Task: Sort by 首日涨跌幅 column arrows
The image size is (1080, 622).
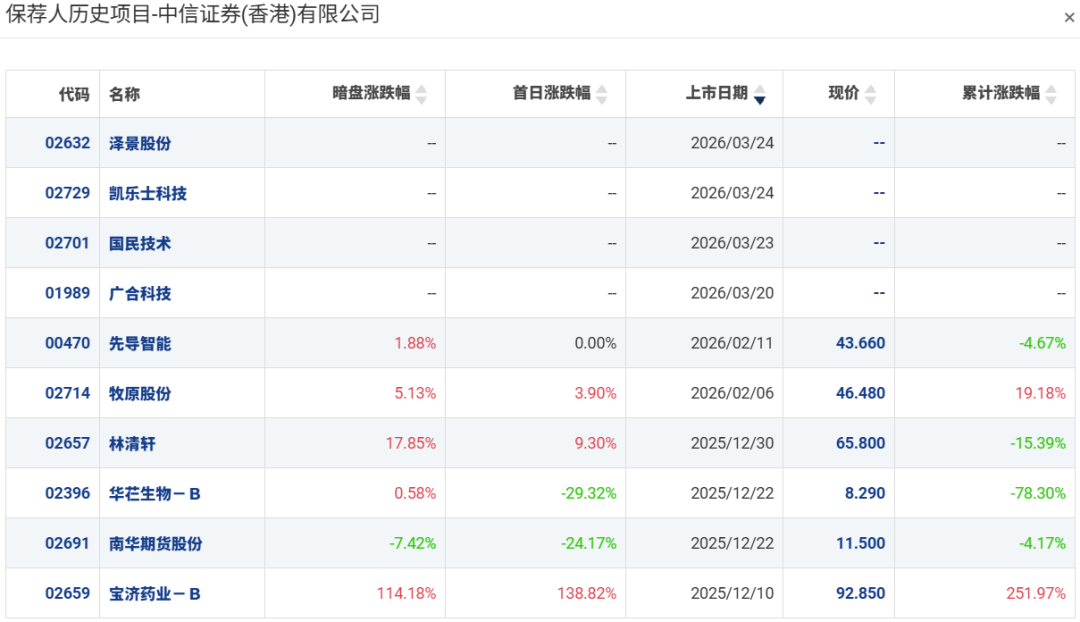Action: [601, 94]
